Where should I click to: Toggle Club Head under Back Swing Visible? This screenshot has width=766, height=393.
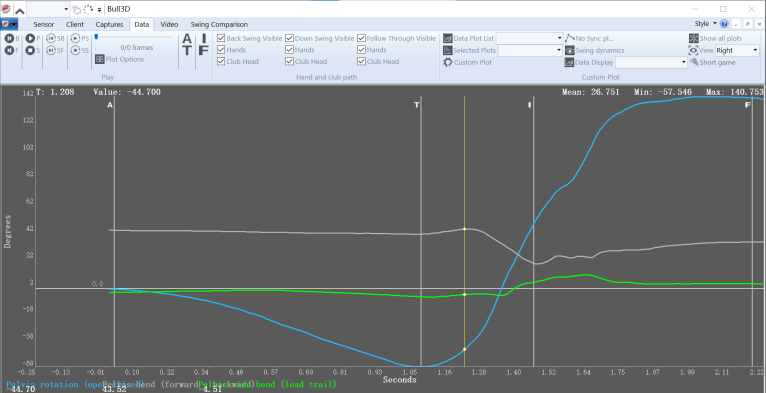coord(221,62)
